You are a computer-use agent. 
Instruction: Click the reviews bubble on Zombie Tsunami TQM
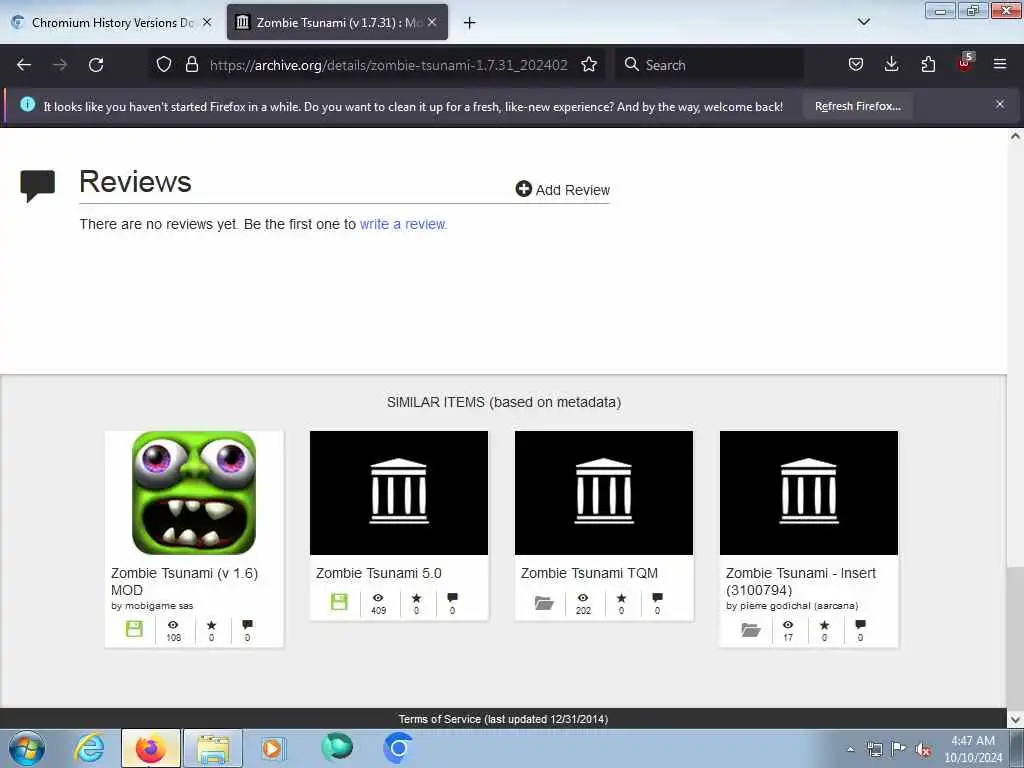point(658,598)
